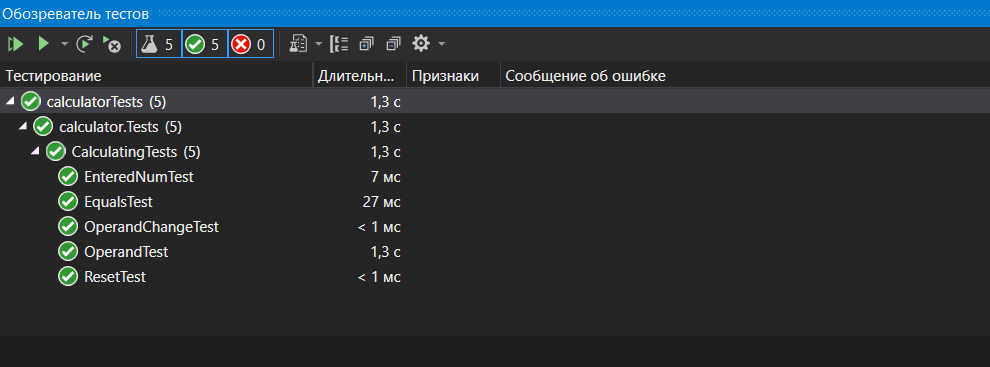990x367 pixels.
Task: Toggle the failed tests filter showing 0
Action: tap(251, 44)
